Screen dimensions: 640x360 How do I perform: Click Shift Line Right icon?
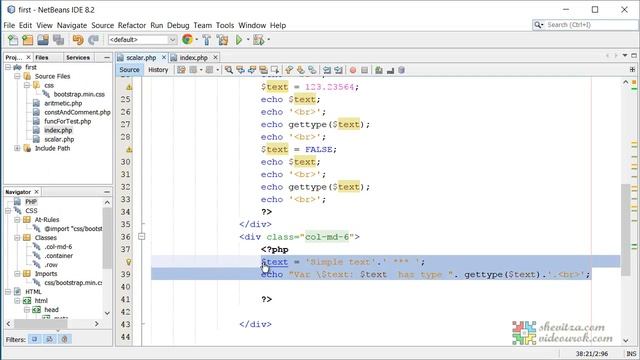tap(338, 70)
